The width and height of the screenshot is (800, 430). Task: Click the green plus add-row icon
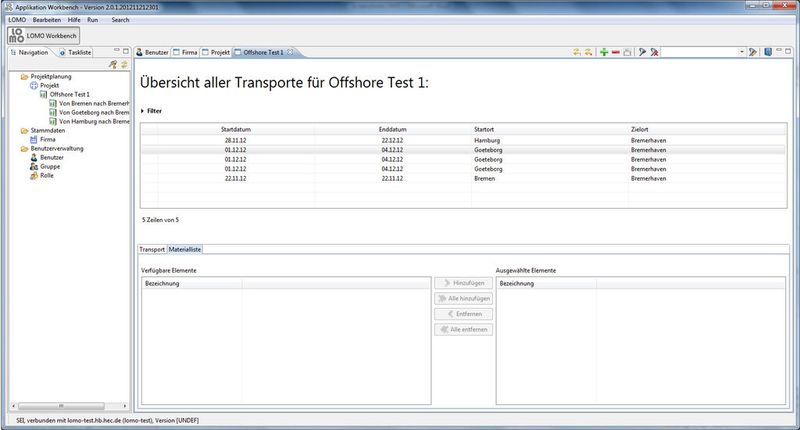(604, 52)
